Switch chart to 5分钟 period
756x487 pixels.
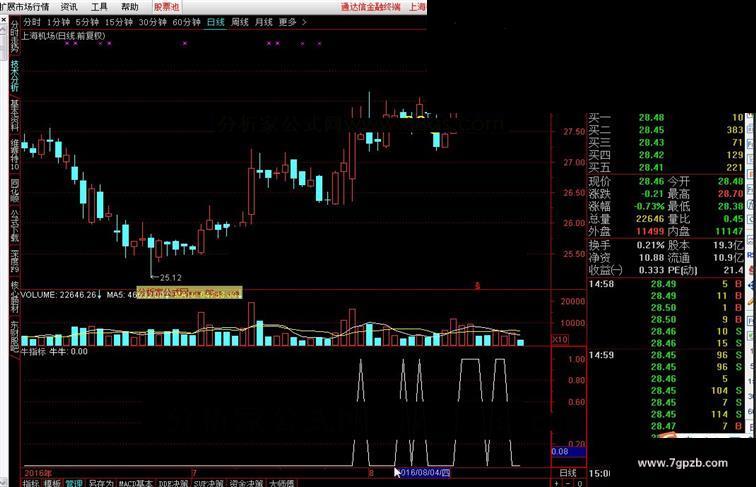[x=87, y=22]
